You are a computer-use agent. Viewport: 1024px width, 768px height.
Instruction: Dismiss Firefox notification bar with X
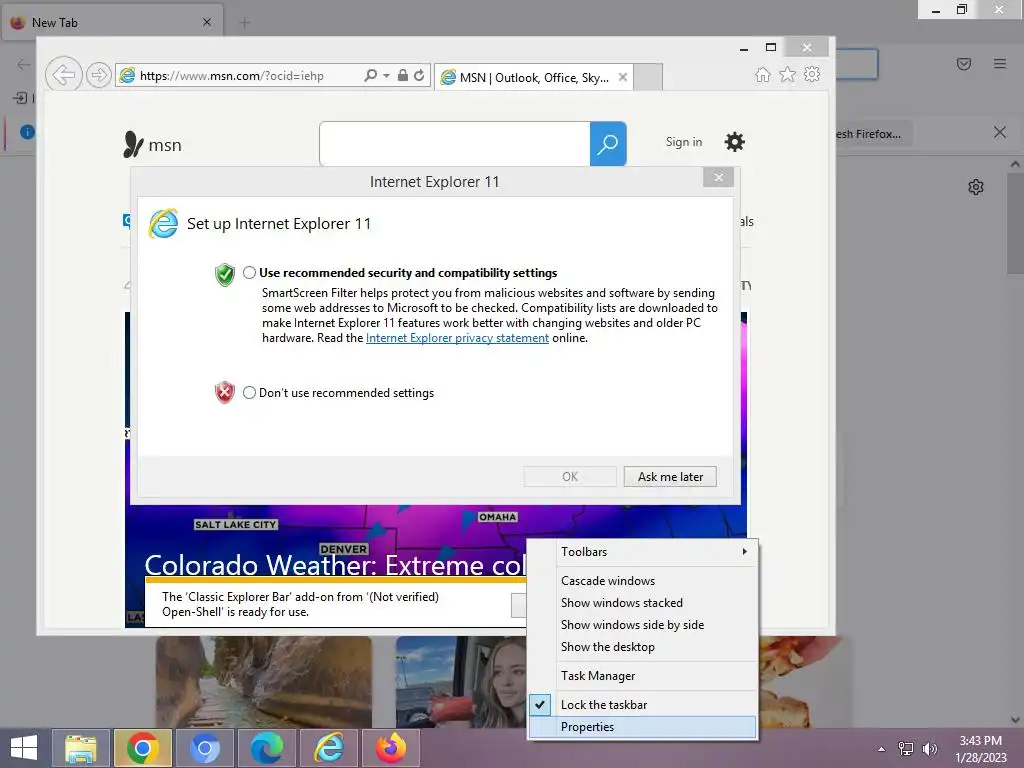(x=1000, y=133)
